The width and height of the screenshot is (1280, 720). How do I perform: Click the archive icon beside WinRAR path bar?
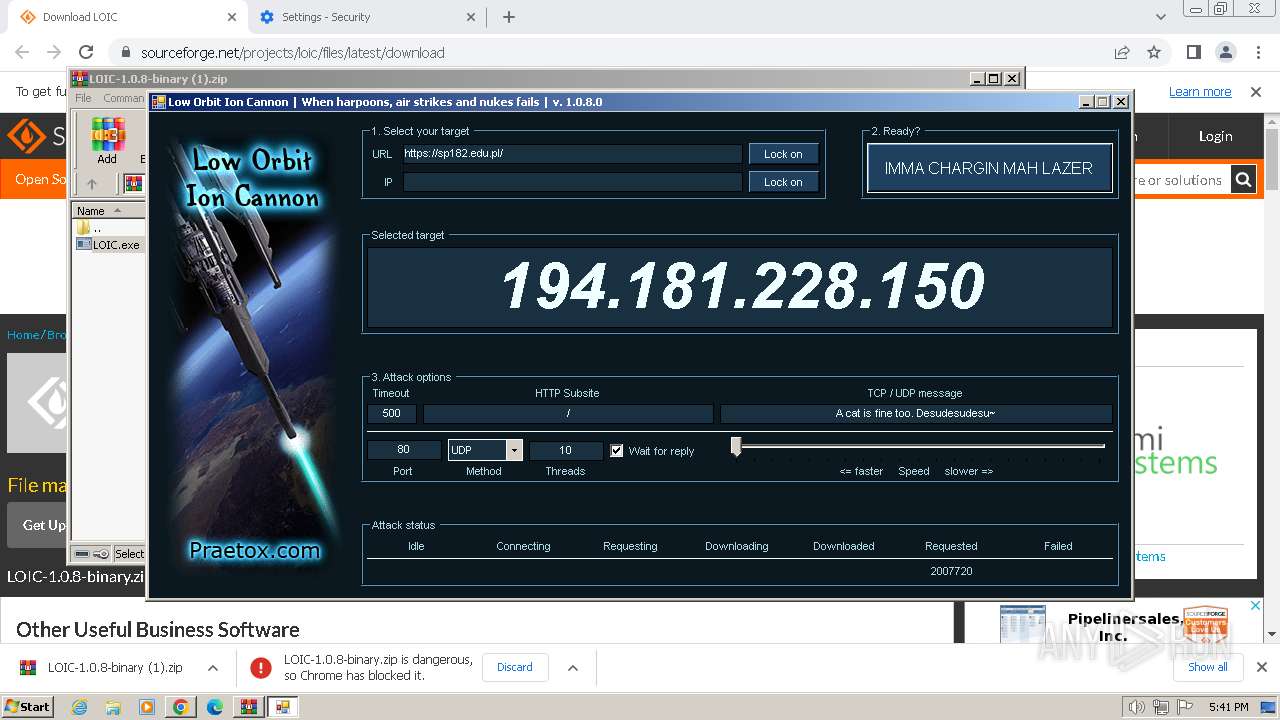tap(133, 183)
